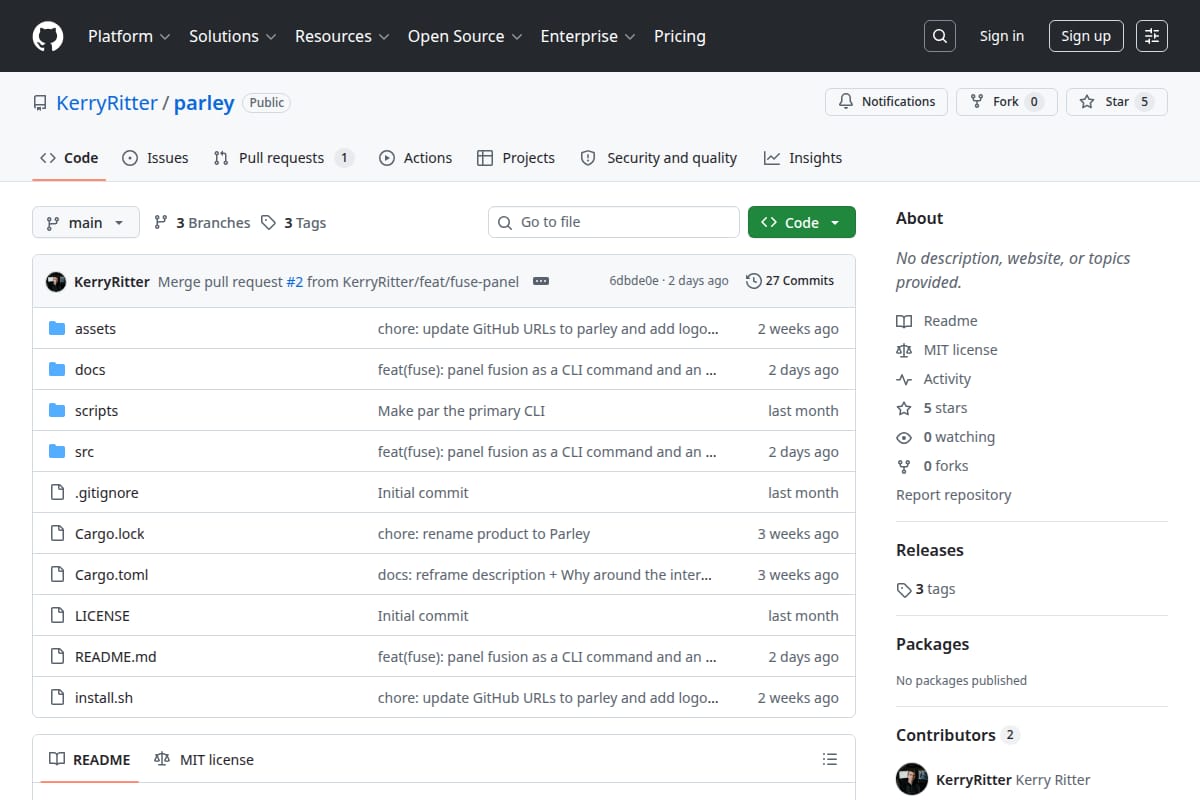The height and width of the screenshot is (800, 1200).
Task: Switch to the Insights tab
Action: coord(803,158)
